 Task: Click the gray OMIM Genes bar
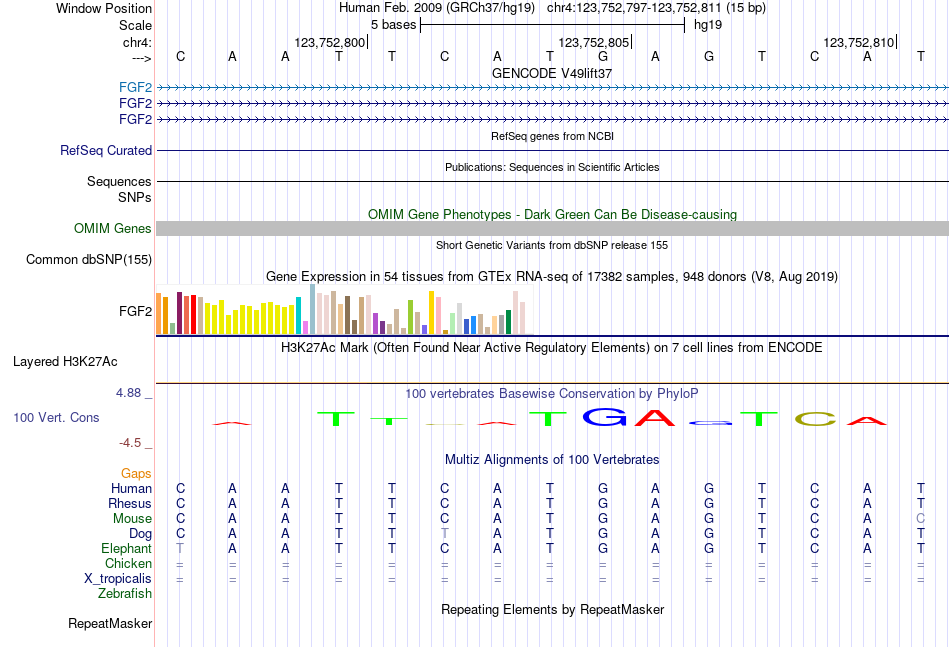pyautogui.click(x=553, y=228)
